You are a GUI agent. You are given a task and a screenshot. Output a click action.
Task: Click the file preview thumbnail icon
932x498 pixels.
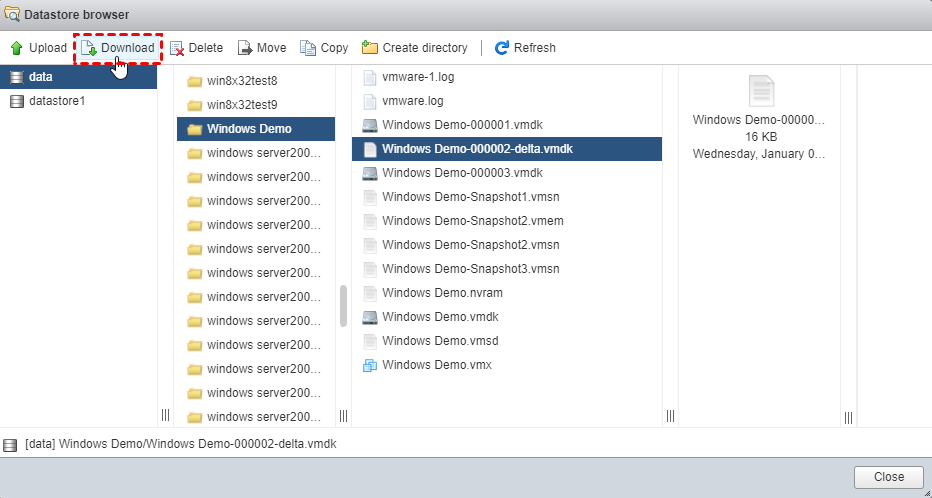point(760,91)
